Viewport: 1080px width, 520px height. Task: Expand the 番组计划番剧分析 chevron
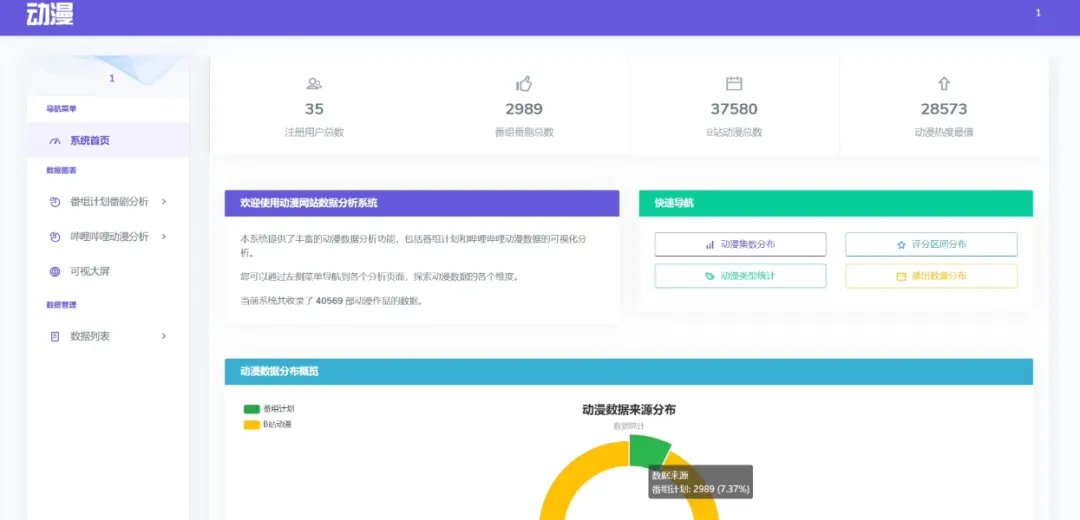coord(164,201)
